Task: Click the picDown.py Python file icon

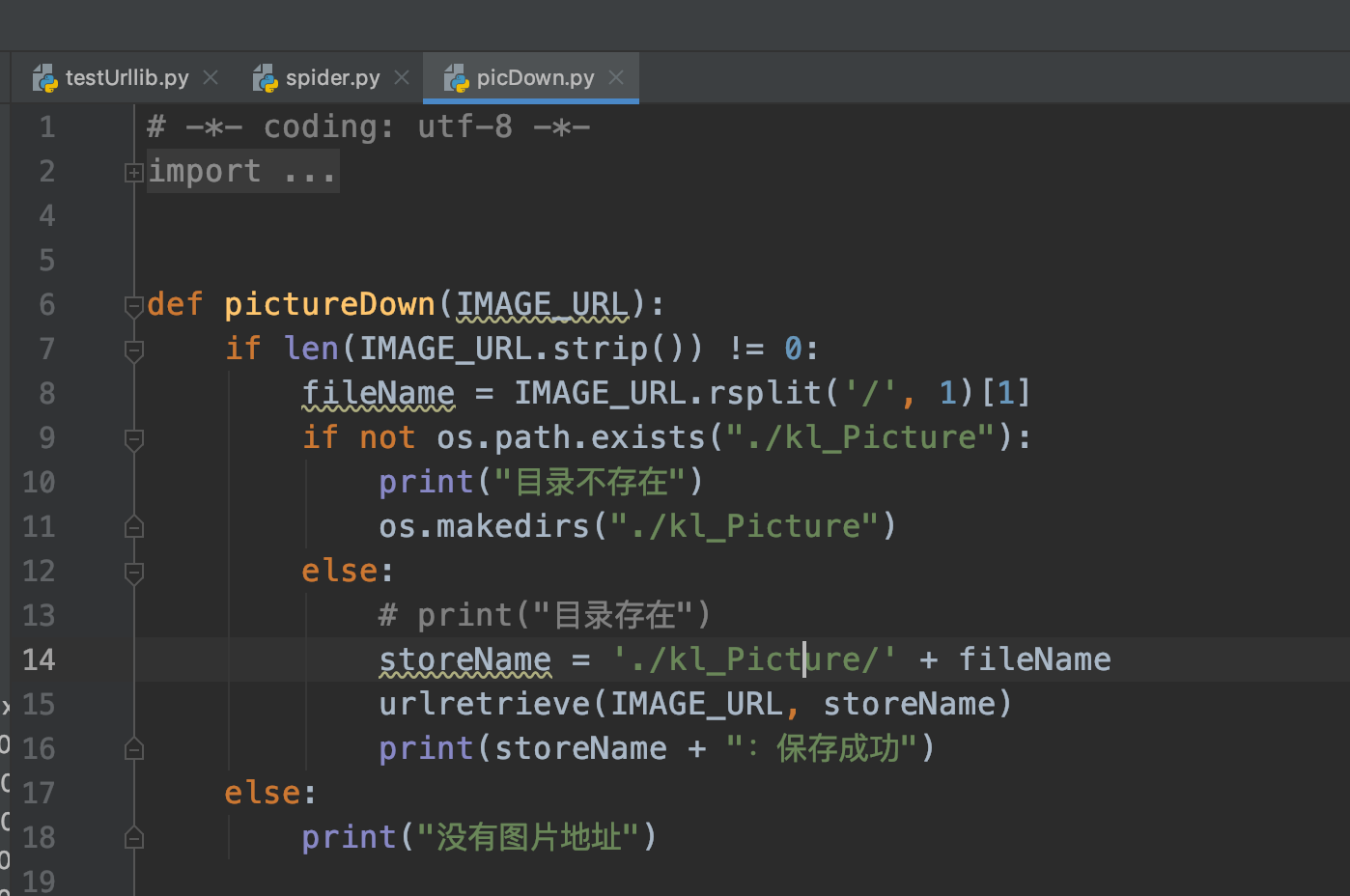Action: (456, 78)
